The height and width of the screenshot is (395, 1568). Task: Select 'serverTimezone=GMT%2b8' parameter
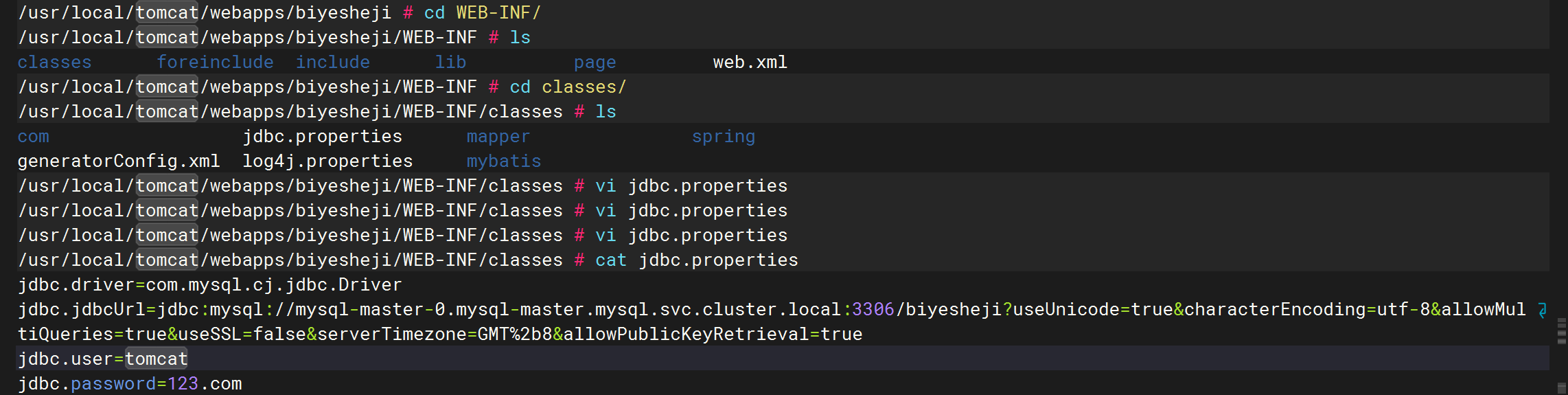pos(435,335)
